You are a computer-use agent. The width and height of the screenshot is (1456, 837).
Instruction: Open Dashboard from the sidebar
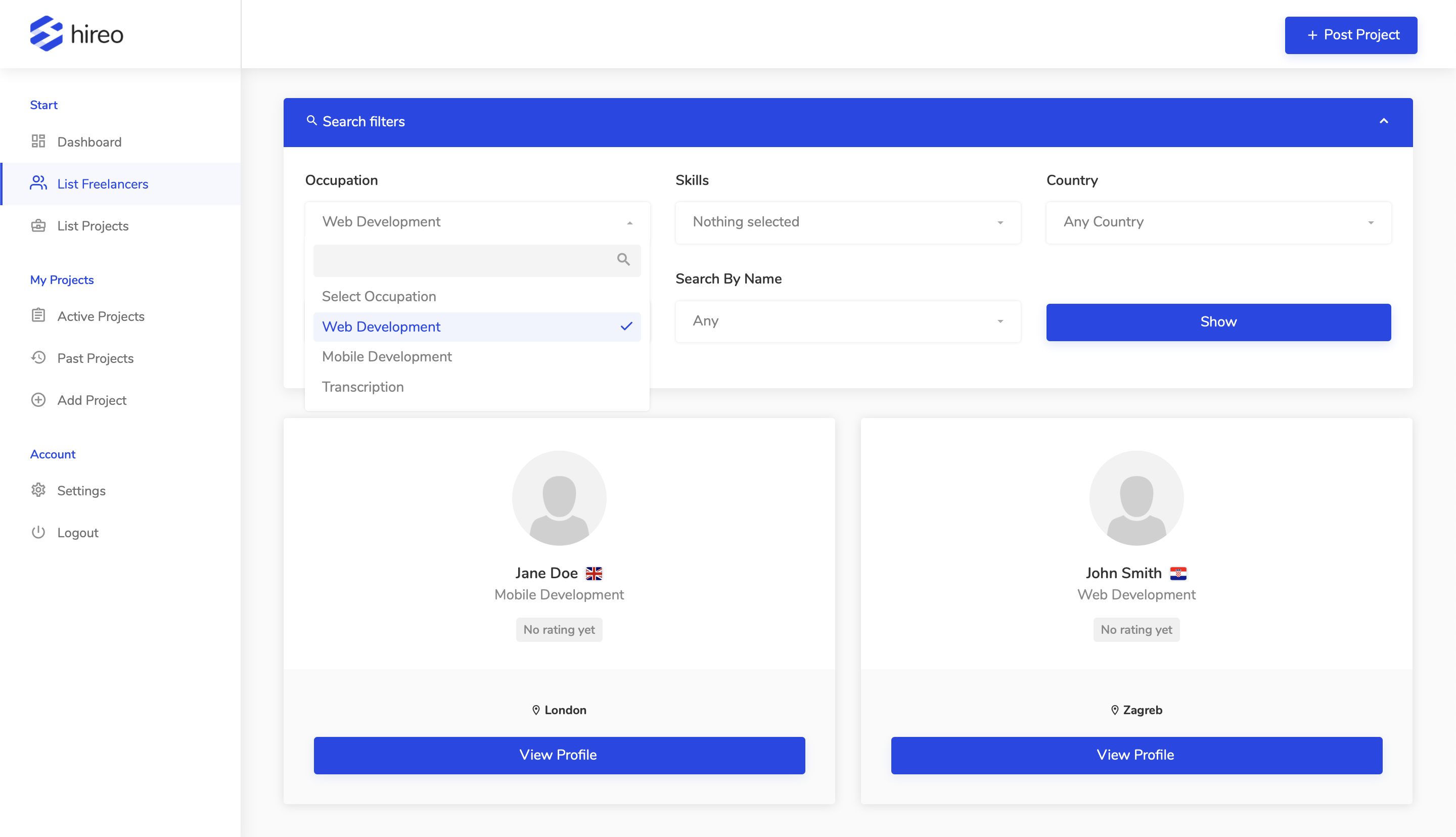[121, 142]
